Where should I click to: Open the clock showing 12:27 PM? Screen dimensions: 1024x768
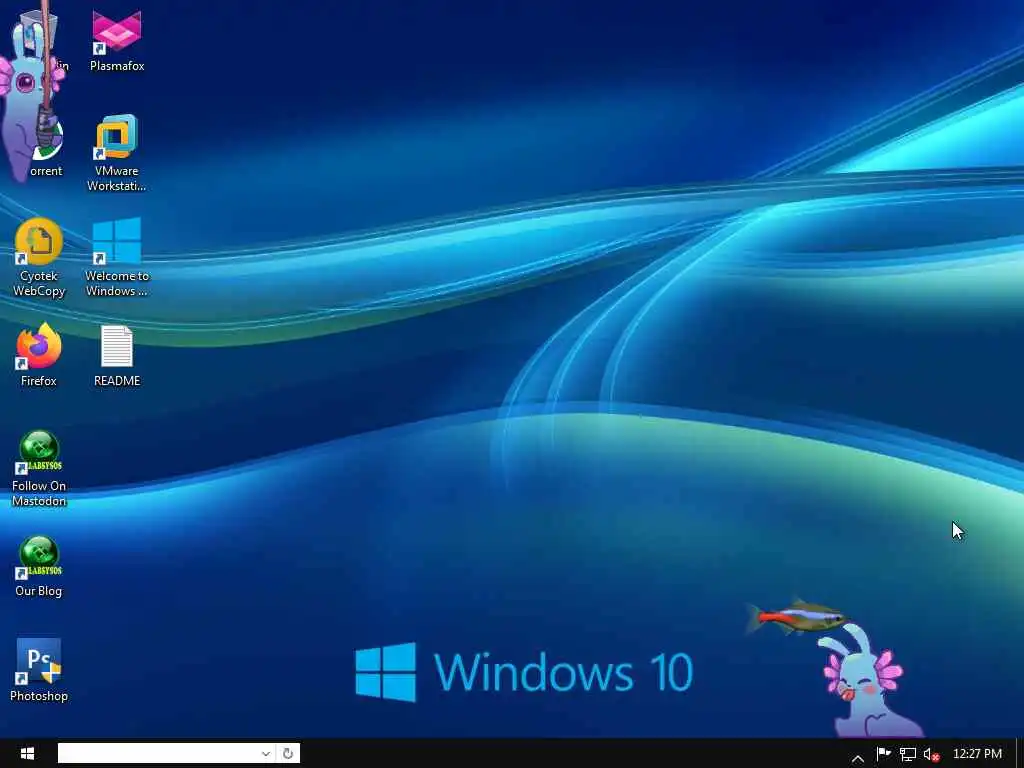click(x=977, y=754)
